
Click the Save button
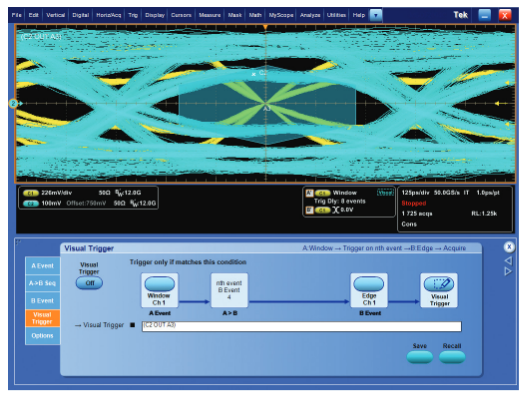[x=420, y=357]
